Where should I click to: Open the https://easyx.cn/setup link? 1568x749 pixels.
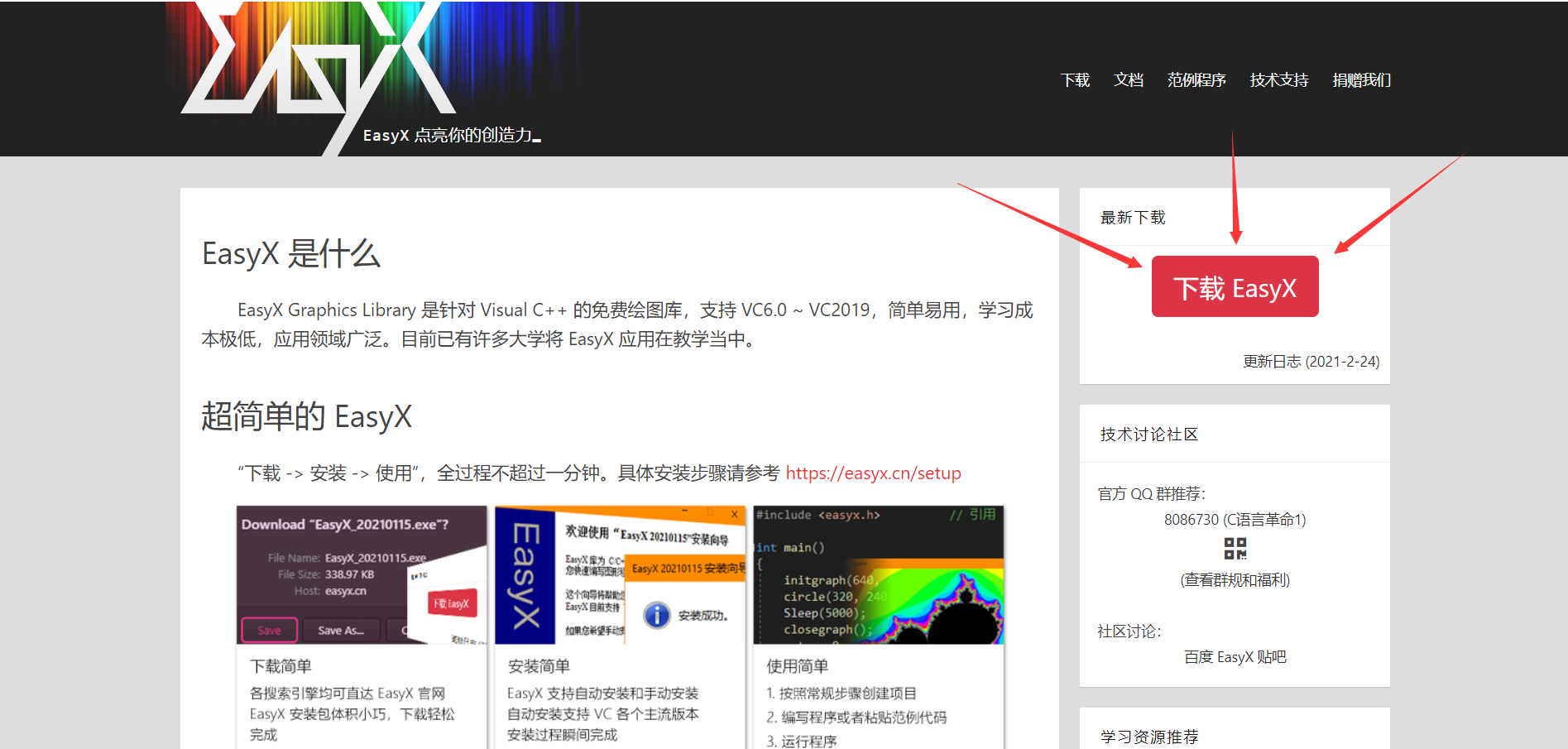point(873,473)
